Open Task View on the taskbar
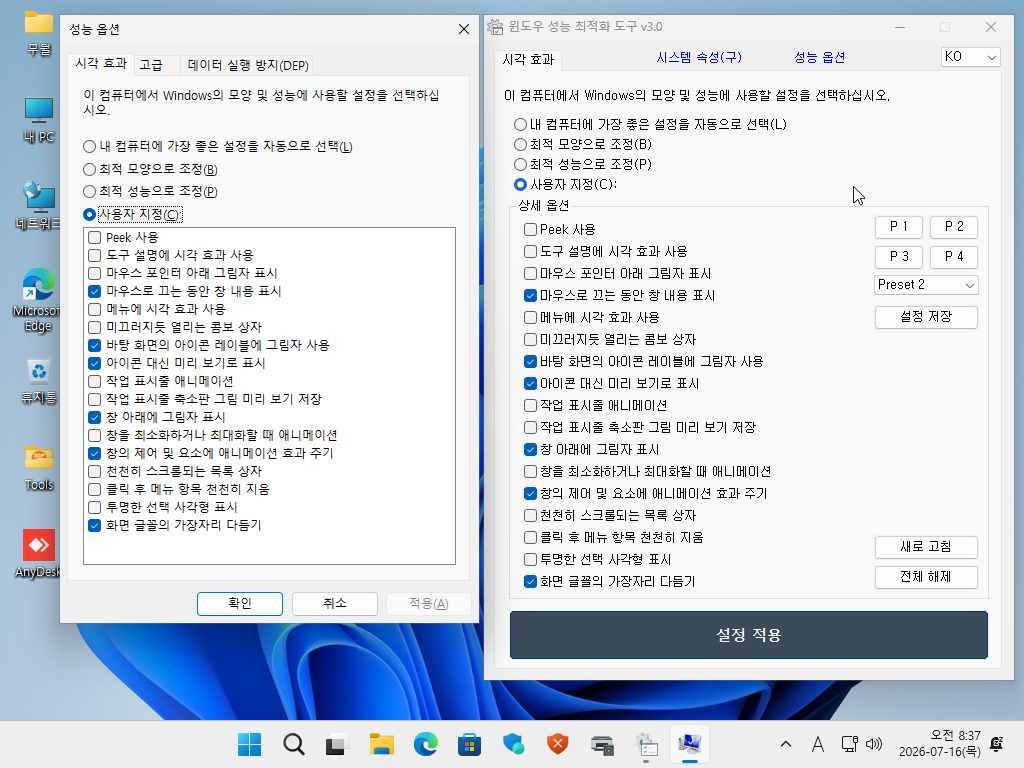This screenshot has height=768, width=1024. click(337, 744)
